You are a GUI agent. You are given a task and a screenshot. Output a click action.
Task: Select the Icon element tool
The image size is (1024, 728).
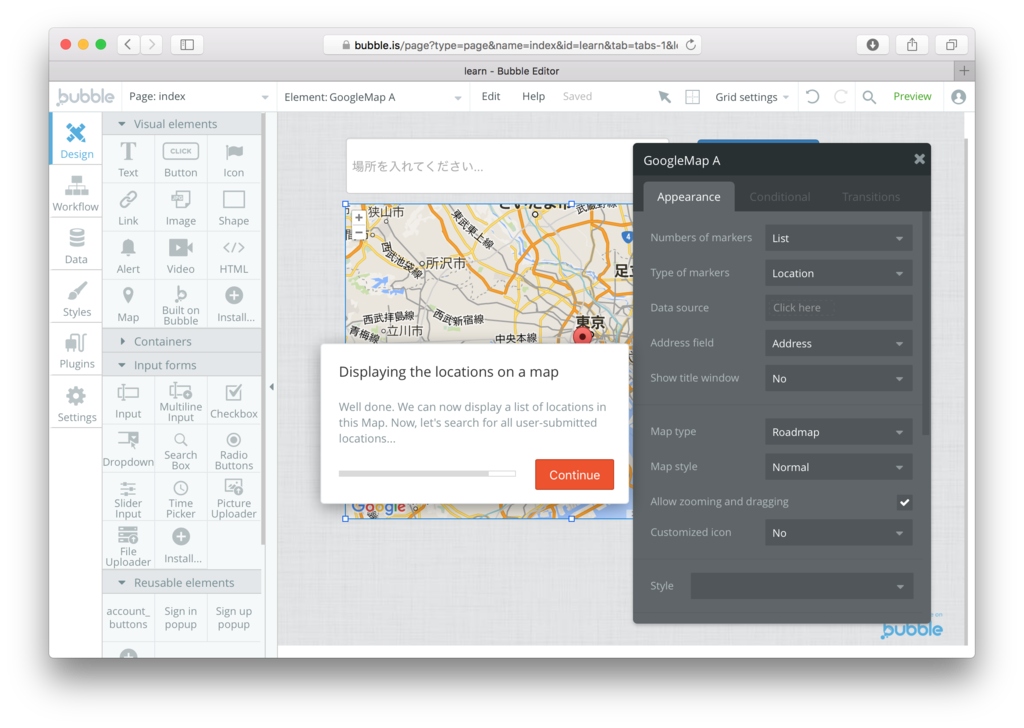click(234, 159)
